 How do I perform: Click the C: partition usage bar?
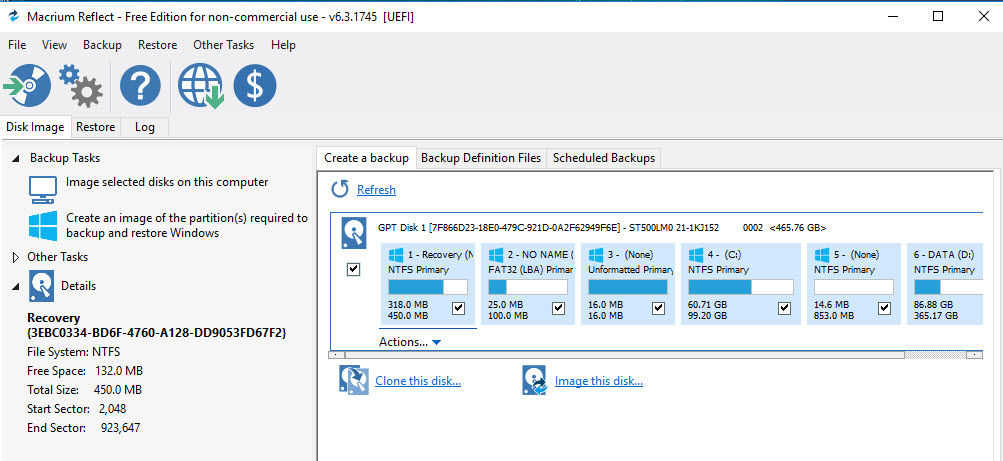[x=741, y=286]
